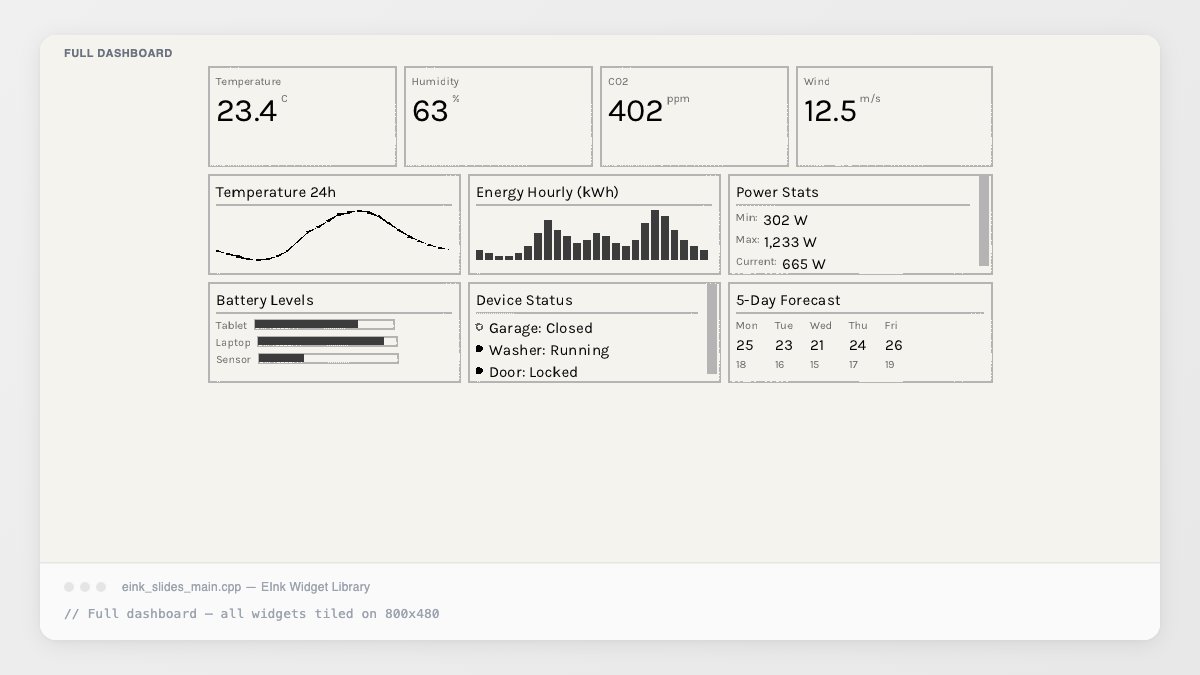The height and width of the screenshot is (675, 1200).
Task: Select the Thu forecast day label
Action: 858,326
